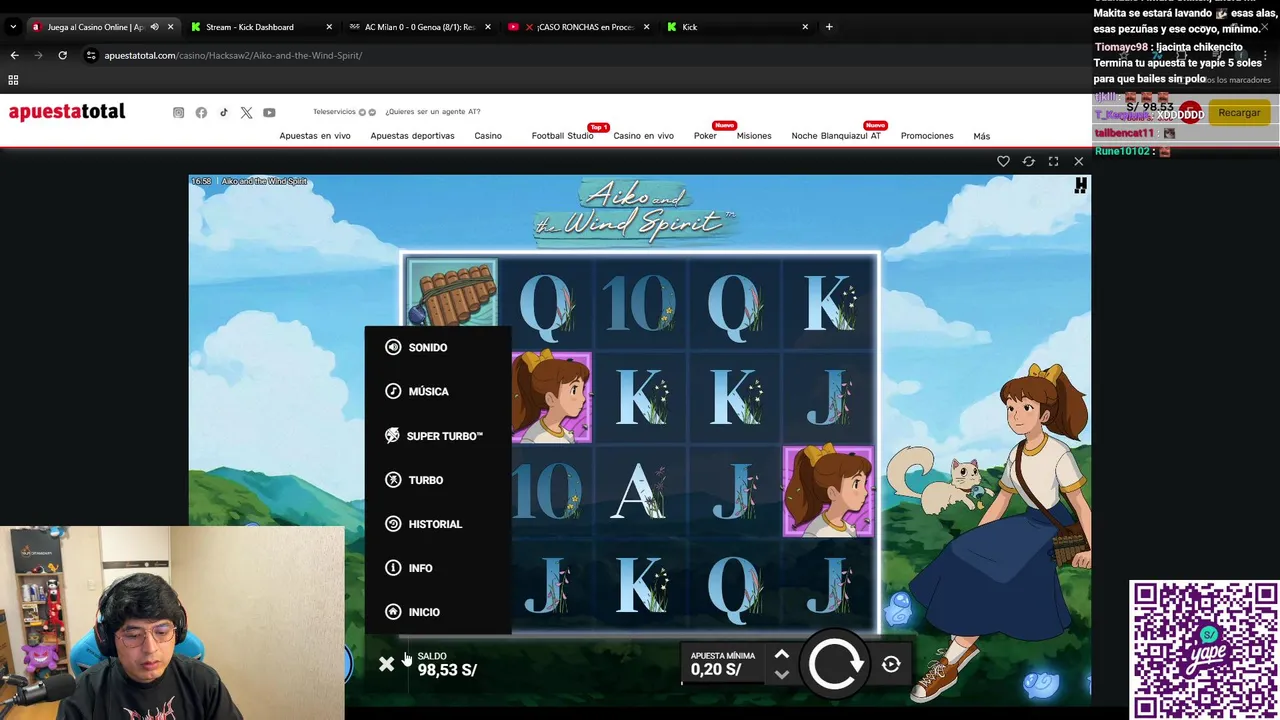This screenshot has width=1280, height=720.
Task: Close the game menu with X icon
Action: (387, 663)
